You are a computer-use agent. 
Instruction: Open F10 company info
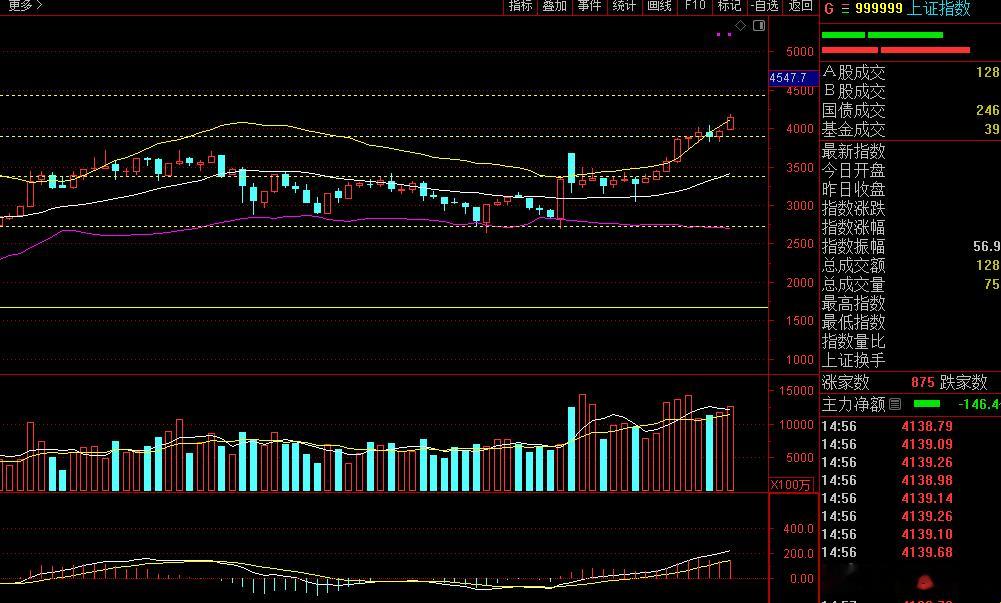[x=695, y=6]
